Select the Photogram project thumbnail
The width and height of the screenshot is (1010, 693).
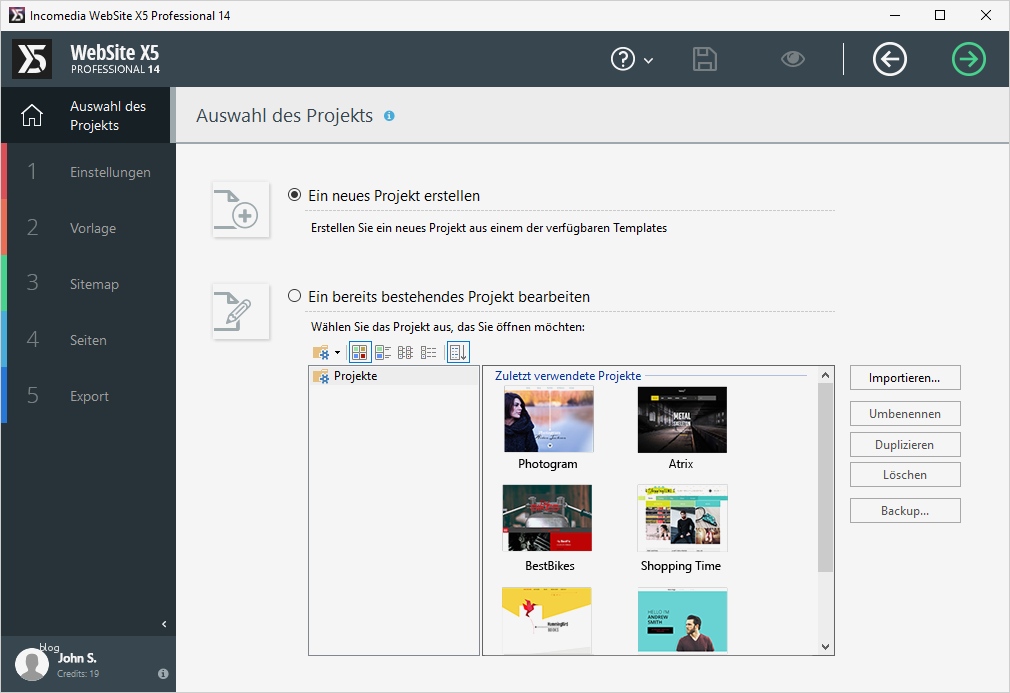click(x=549, y=419)
